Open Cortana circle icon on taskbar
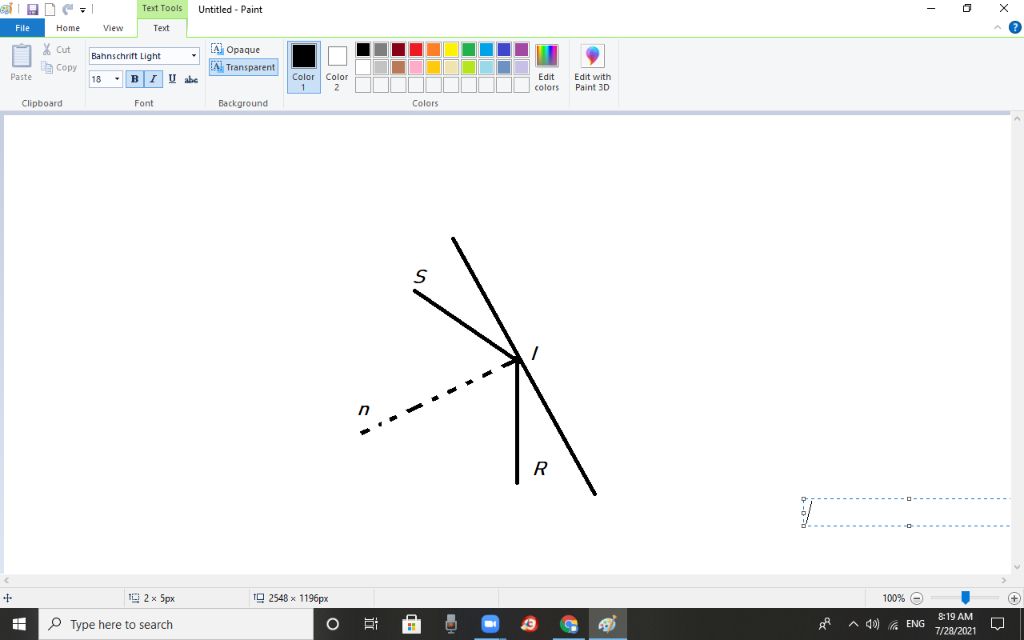Viewport: 1024px width, 640px height. pyautogui.click(x=332, y=624)
